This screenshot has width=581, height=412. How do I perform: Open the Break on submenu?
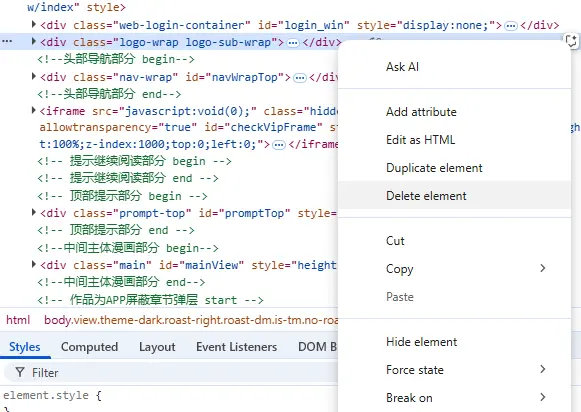455,398
